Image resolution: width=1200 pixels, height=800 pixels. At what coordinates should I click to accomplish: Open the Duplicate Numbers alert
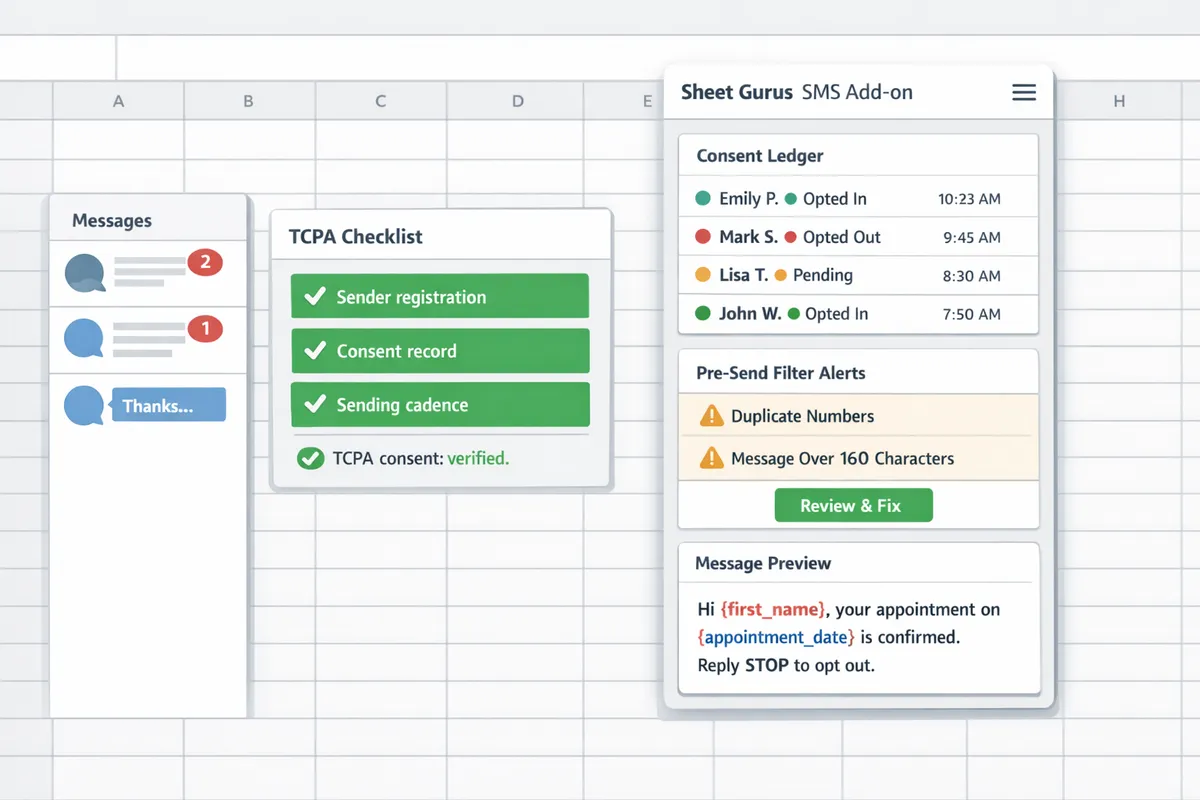tap(858, 415)
